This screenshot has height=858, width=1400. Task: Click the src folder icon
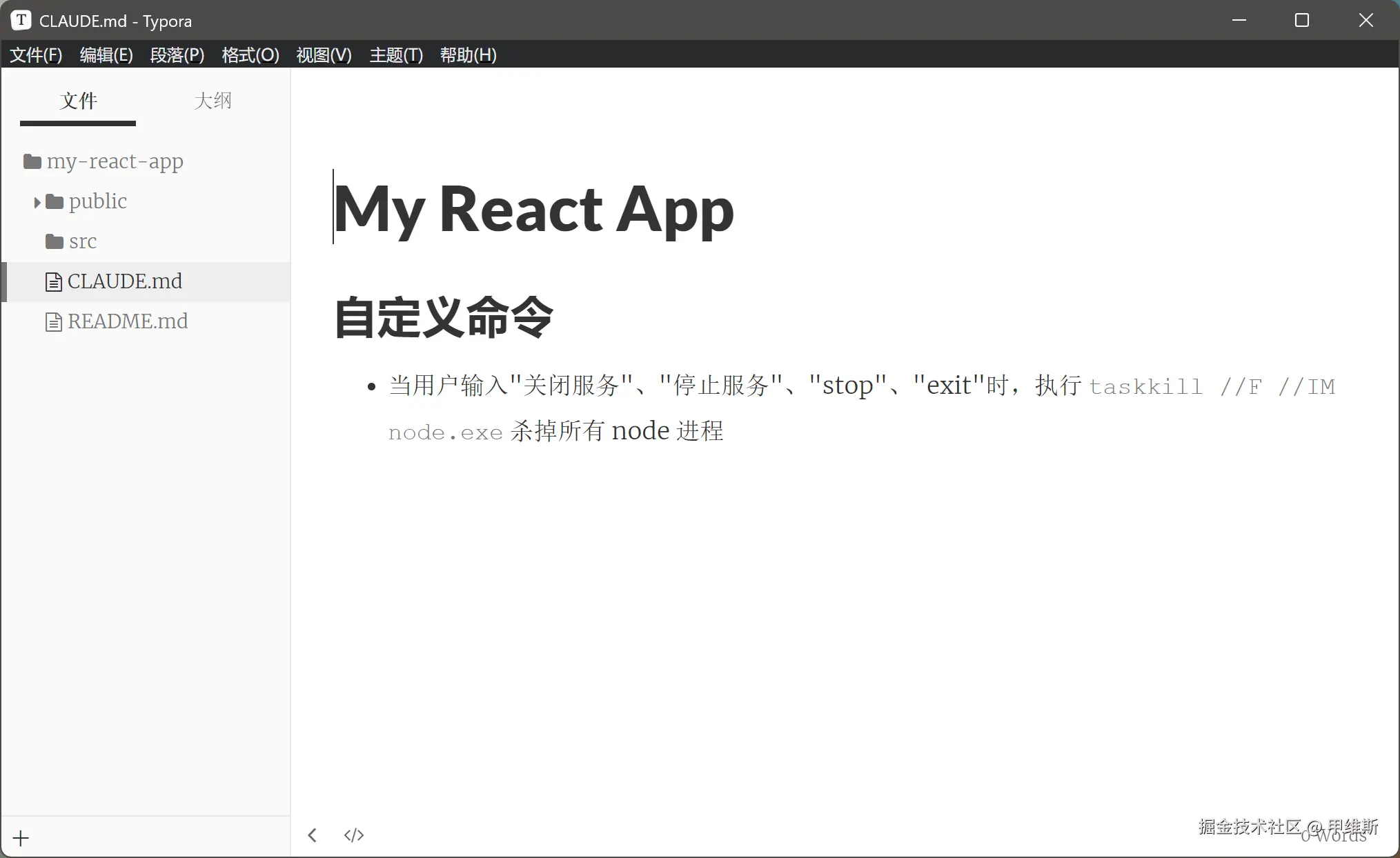54,241
